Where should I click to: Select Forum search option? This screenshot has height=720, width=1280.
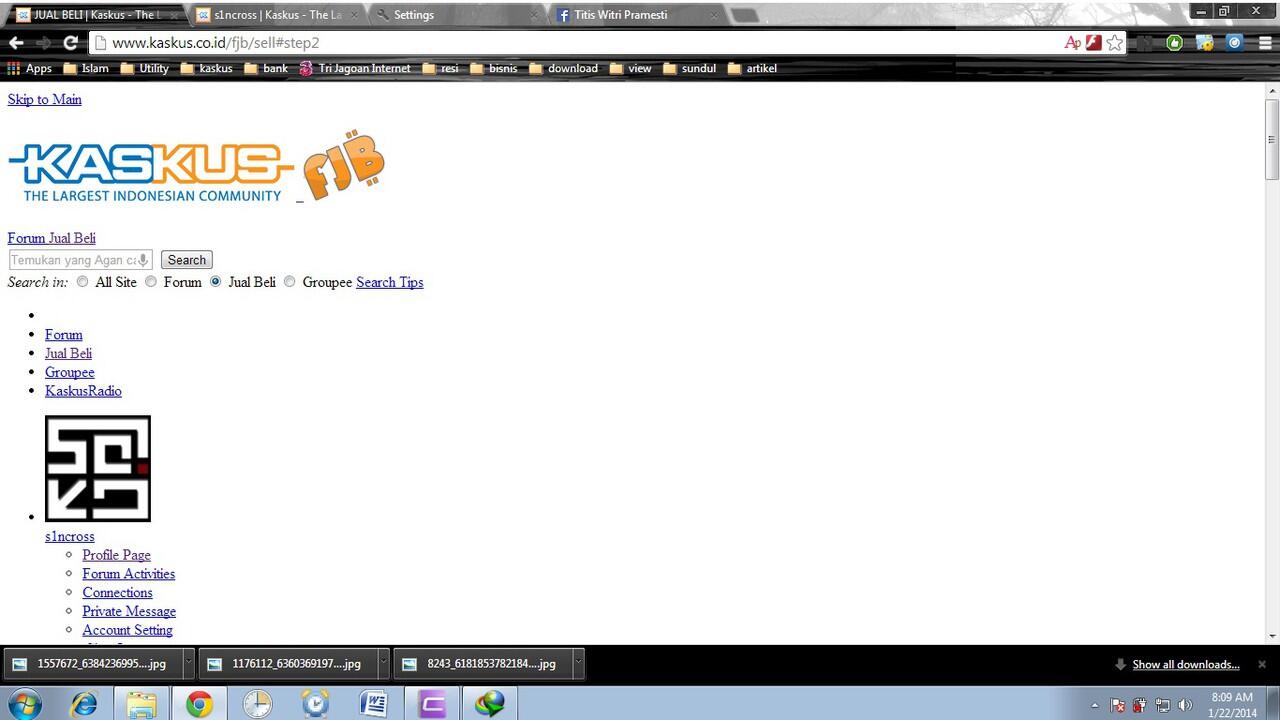point(151,282)
